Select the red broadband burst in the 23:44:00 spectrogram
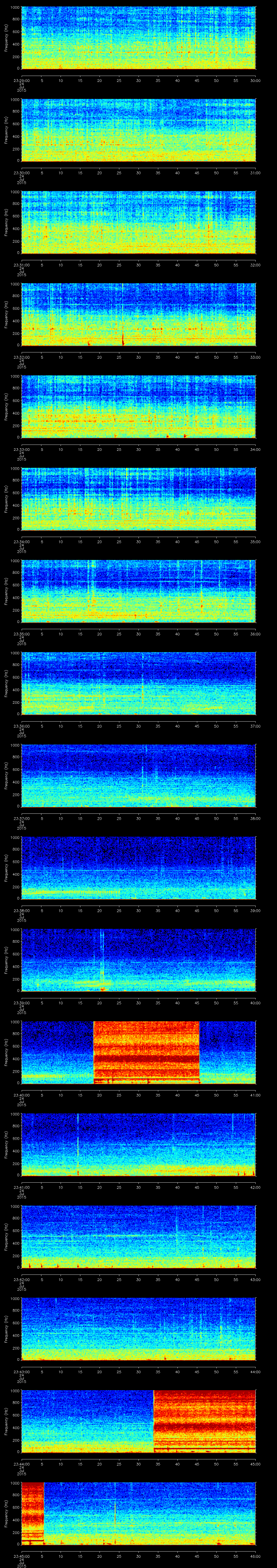Screen dimensions: 277x1568 point(205,1421)
